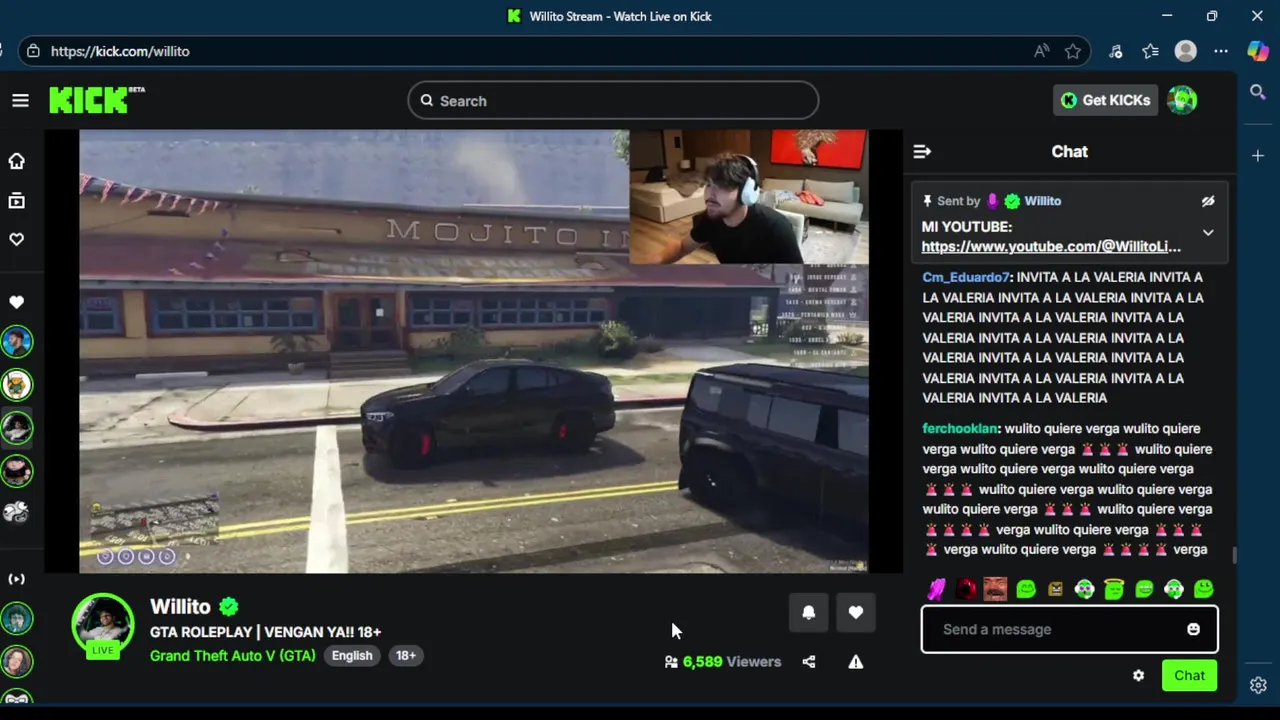This screenshot has height=720, width=1280.
Task: Click Willito name in pinned message
Action: click(1042, 201)
